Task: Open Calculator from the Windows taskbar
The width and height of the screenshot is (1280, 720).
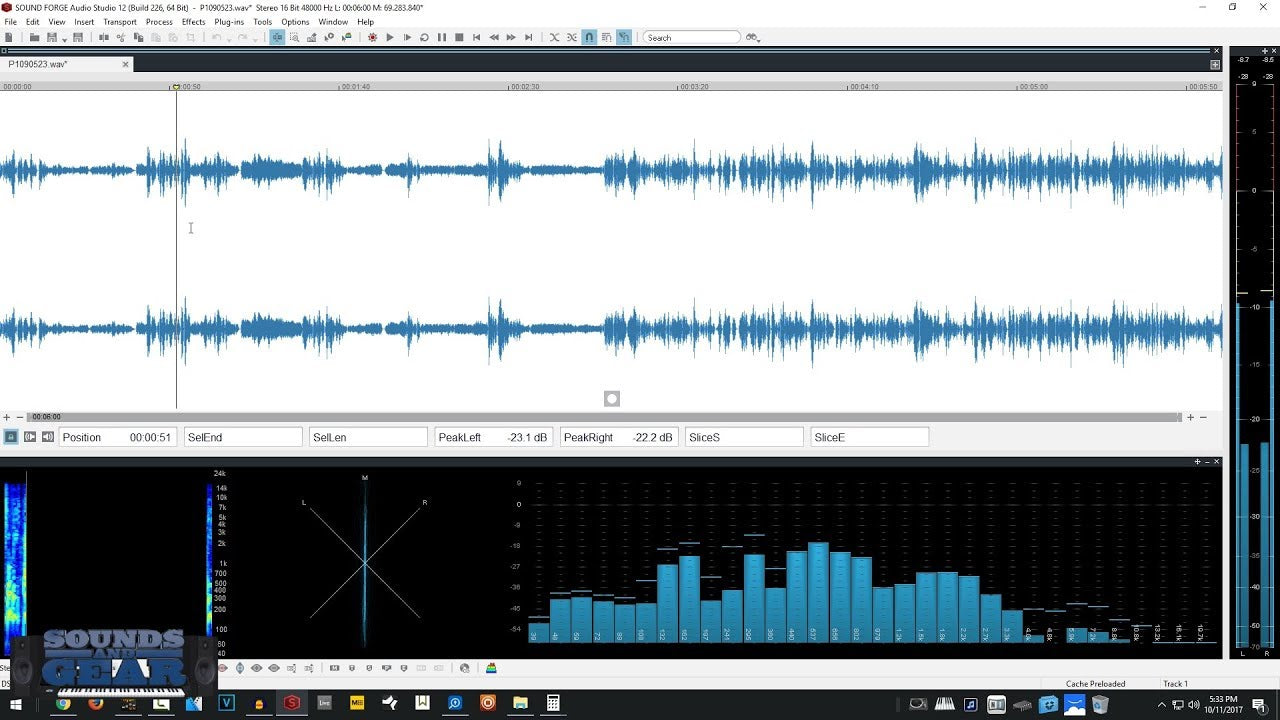Action: (x=552, y=703)
